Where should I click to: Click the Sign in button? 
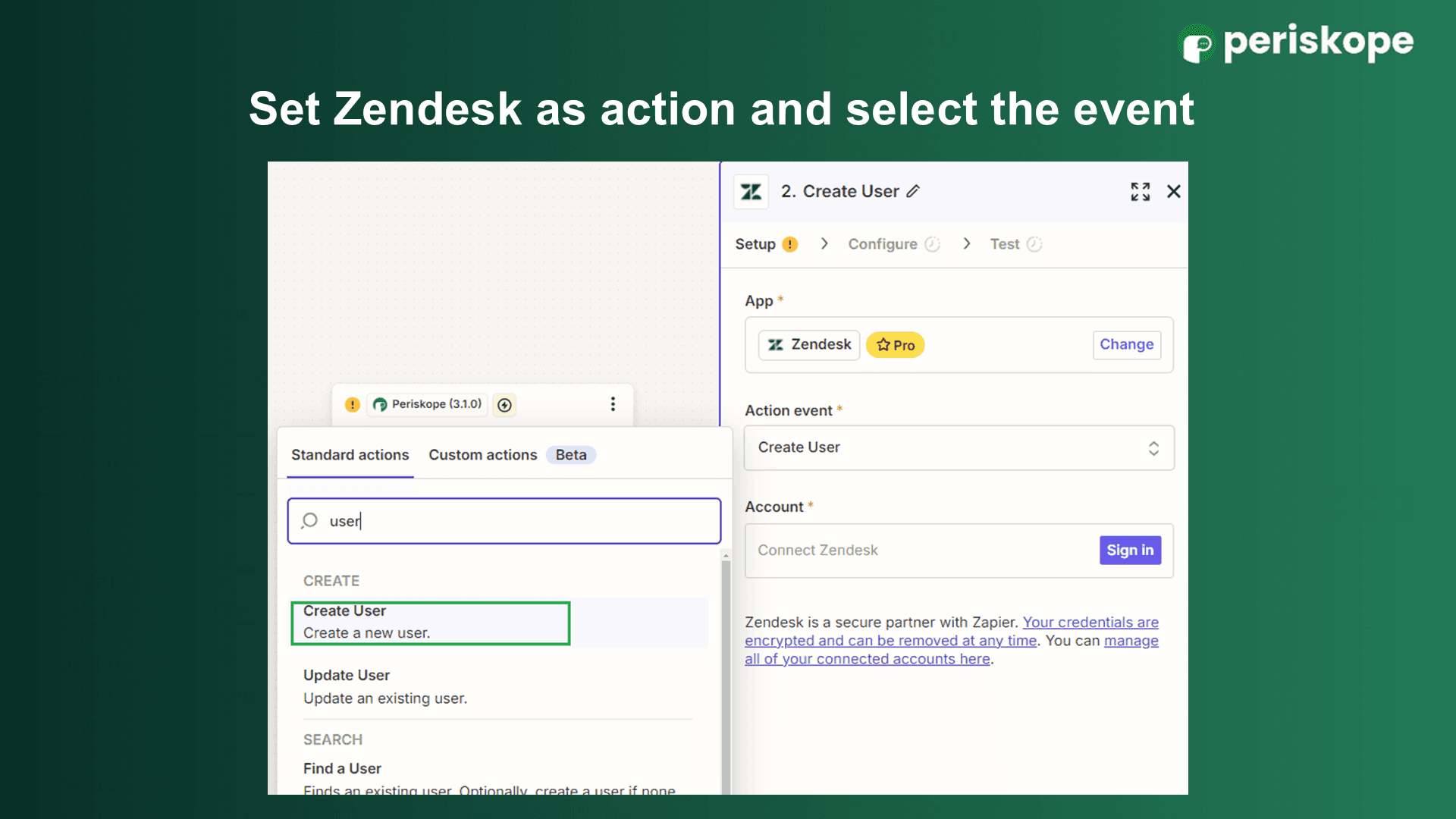pos(1129,551)
